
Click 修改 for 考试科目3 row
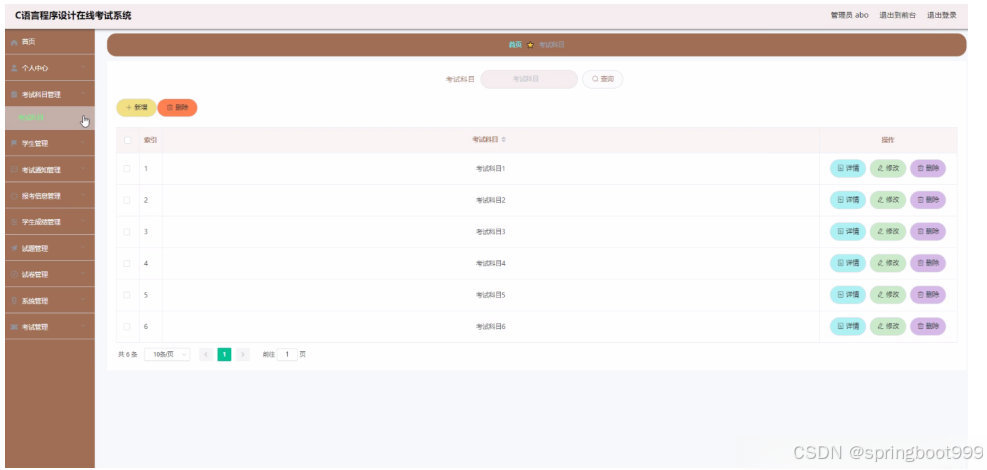pyautogui.click(x=888, y=232)
